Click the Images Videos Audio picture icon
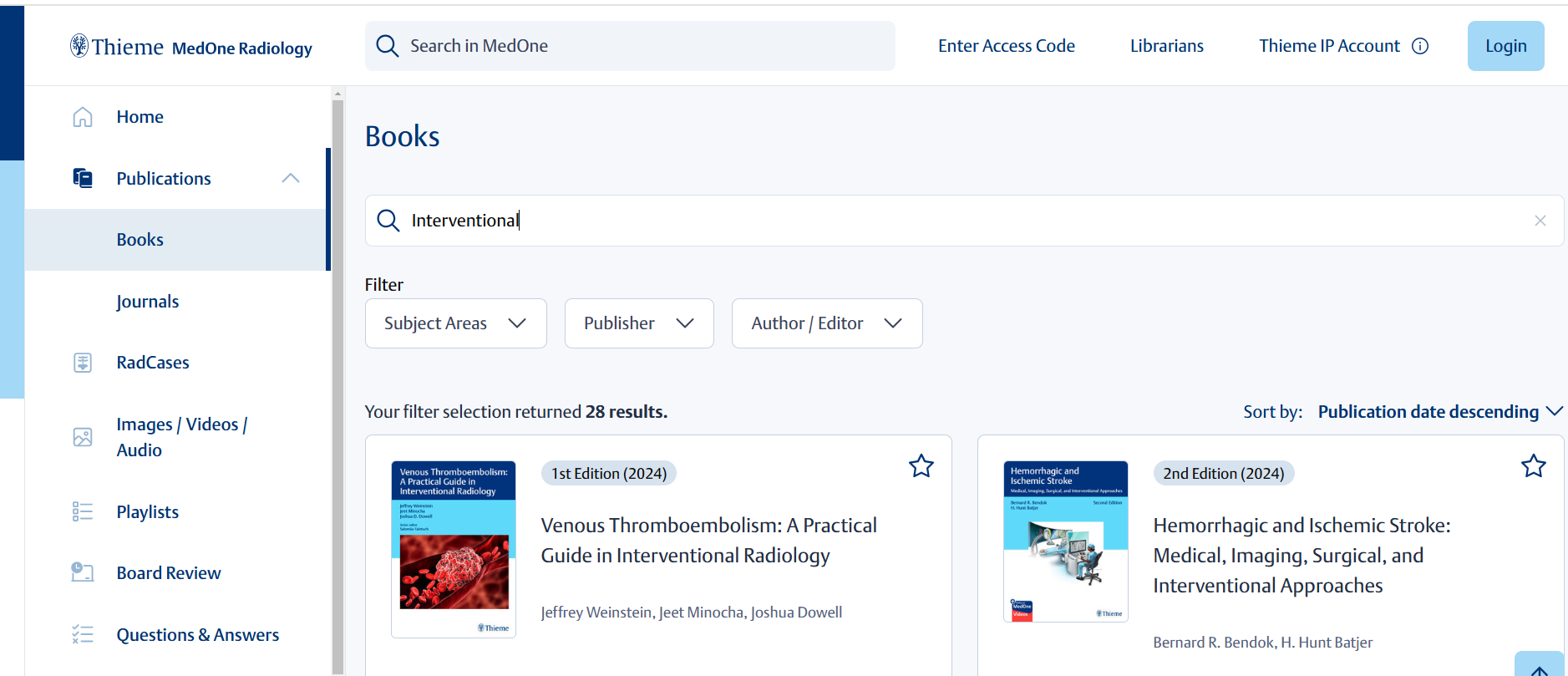This screenshot has height=676, width=1568. tap(83, 437)
